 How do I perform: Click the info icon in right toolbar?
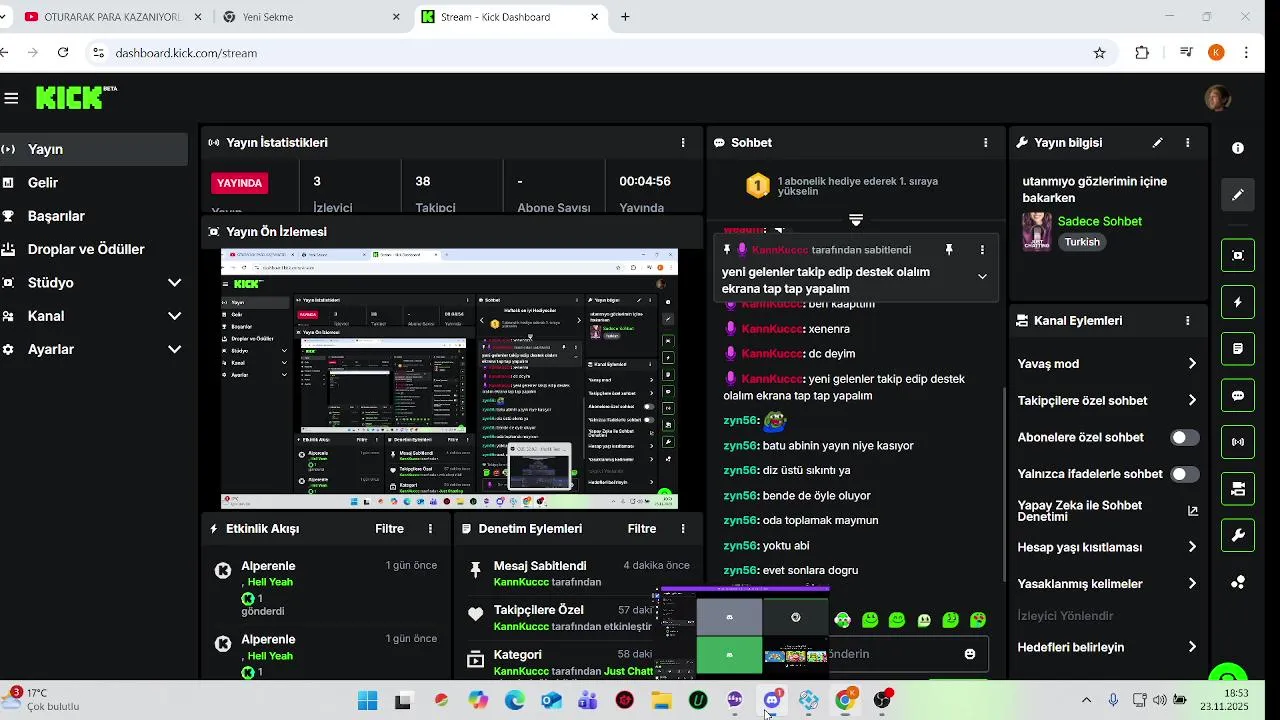(1238, 148)
